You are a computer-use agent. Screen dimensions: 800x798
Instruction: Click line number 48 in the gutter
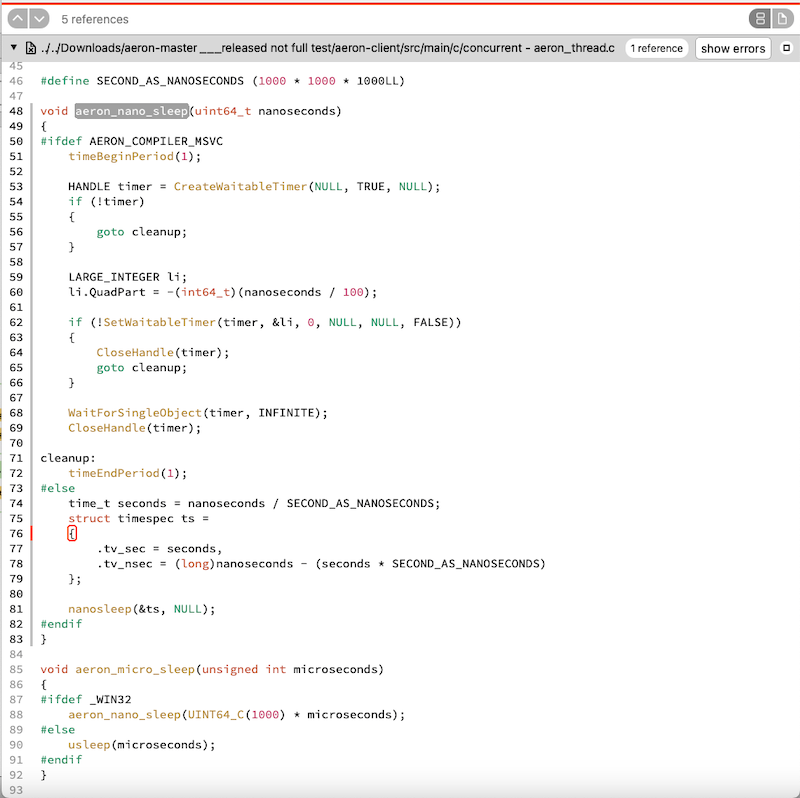[x=16, y=111]
